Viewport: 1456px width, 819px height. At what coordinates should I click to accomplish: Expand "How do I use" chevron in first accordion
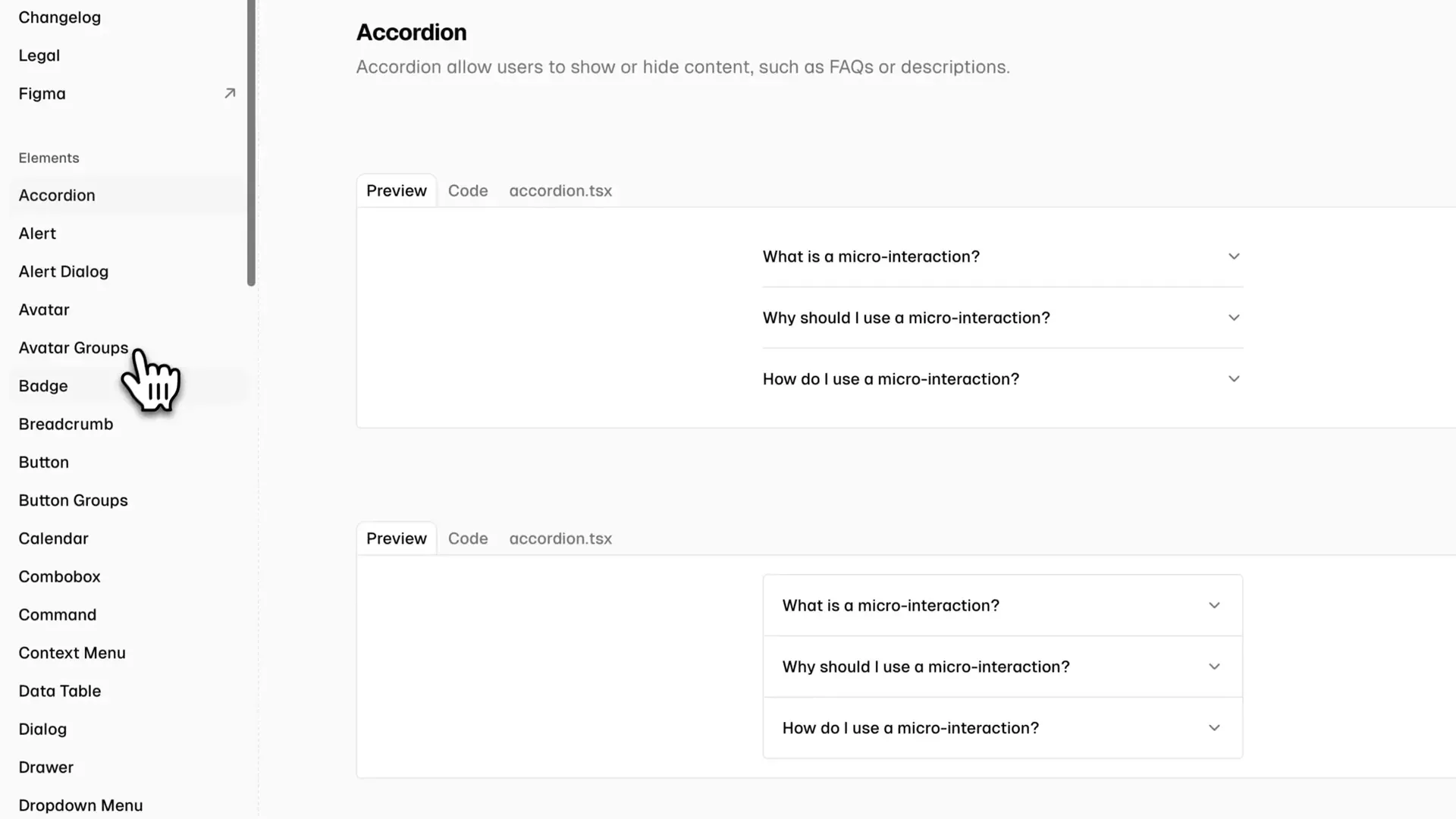pos(1234,379)
